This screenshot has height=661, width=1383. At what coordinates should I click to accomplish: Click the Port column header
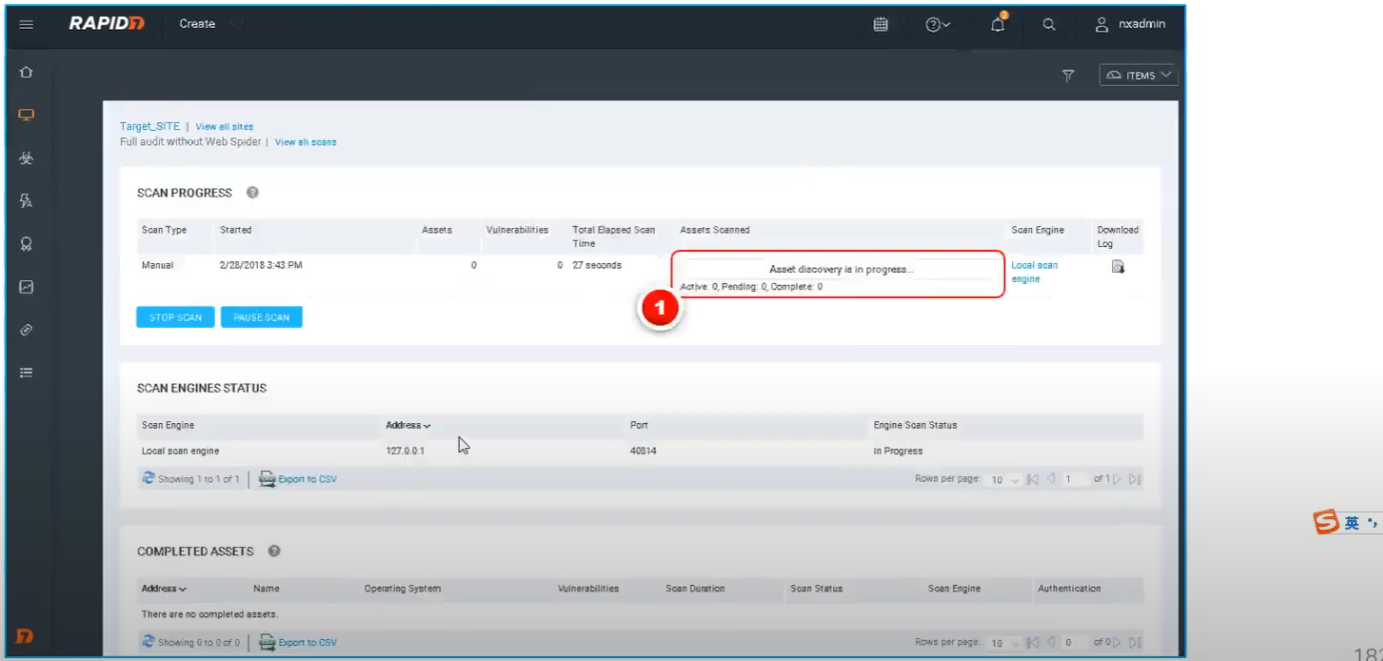click(638, 426)
